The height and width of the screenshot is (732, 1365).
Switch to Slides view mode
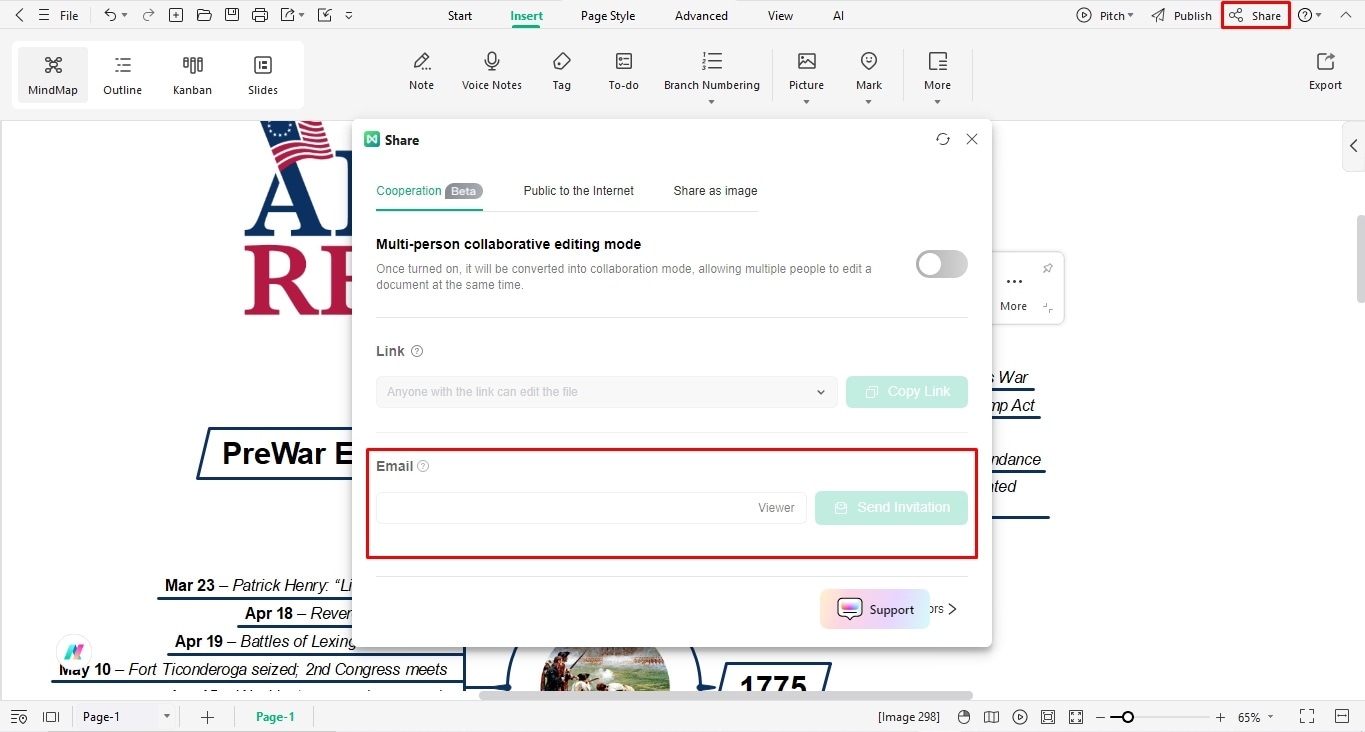click(263, 75)
